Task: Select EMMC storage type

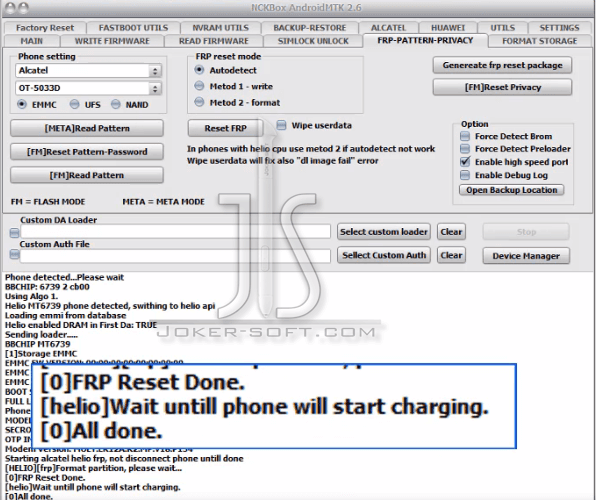Action: point(22,105)
